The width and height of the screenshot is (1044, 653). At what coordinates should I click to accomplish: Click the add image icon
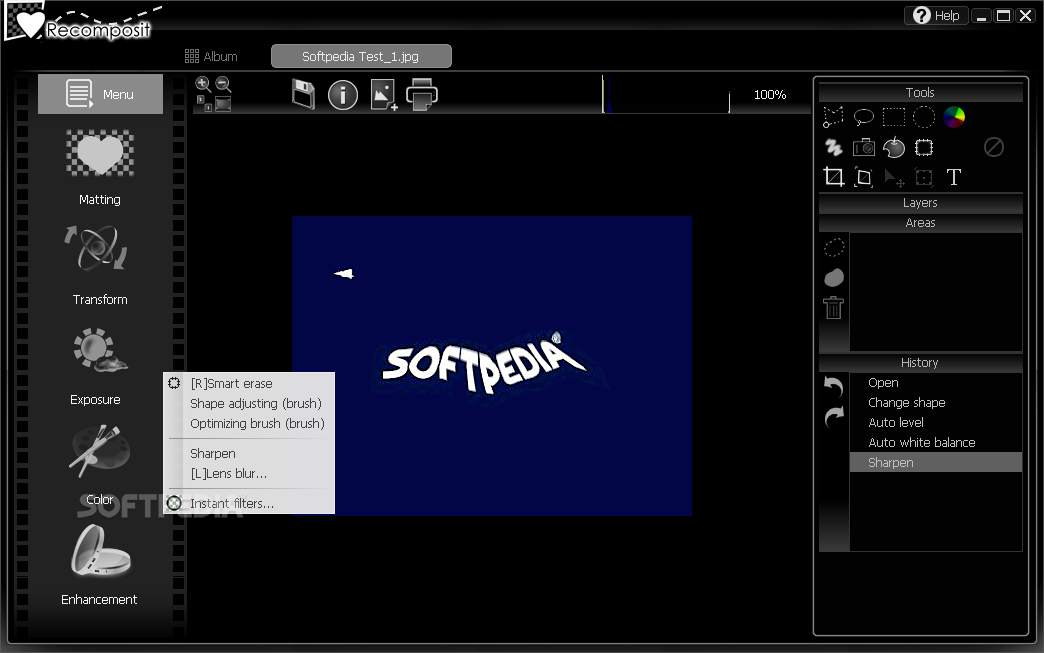pyautogui.click(x=384, y=95)
